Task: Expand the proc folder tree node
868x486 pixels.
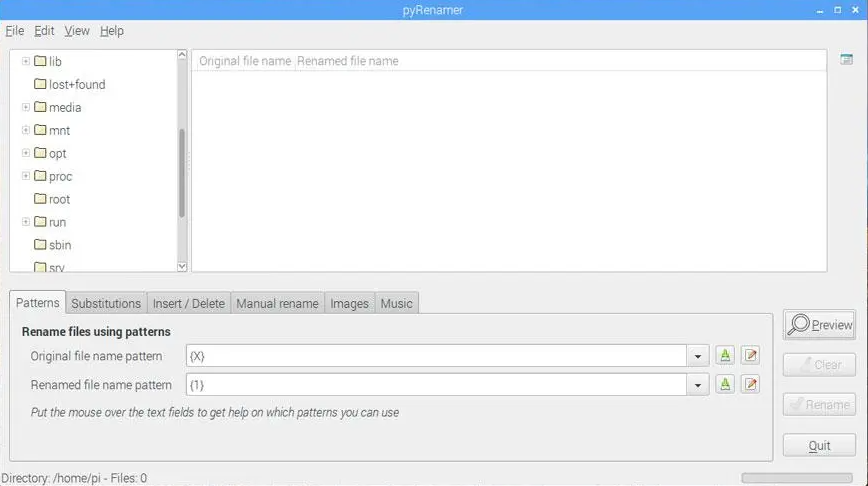Action: pos(25,176)
